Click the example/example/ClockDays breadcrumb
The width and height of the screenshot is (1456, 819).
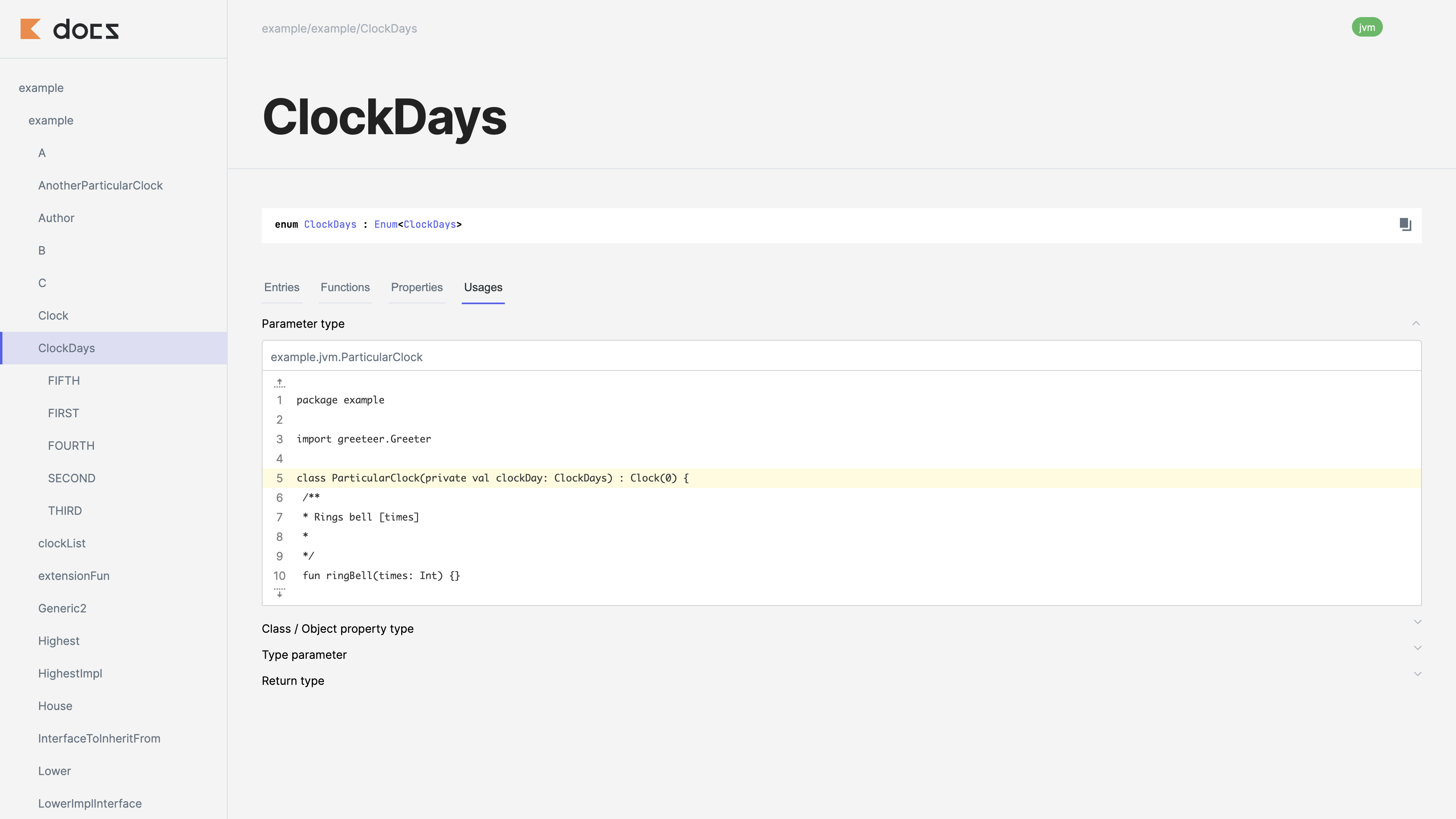point(339,28)
